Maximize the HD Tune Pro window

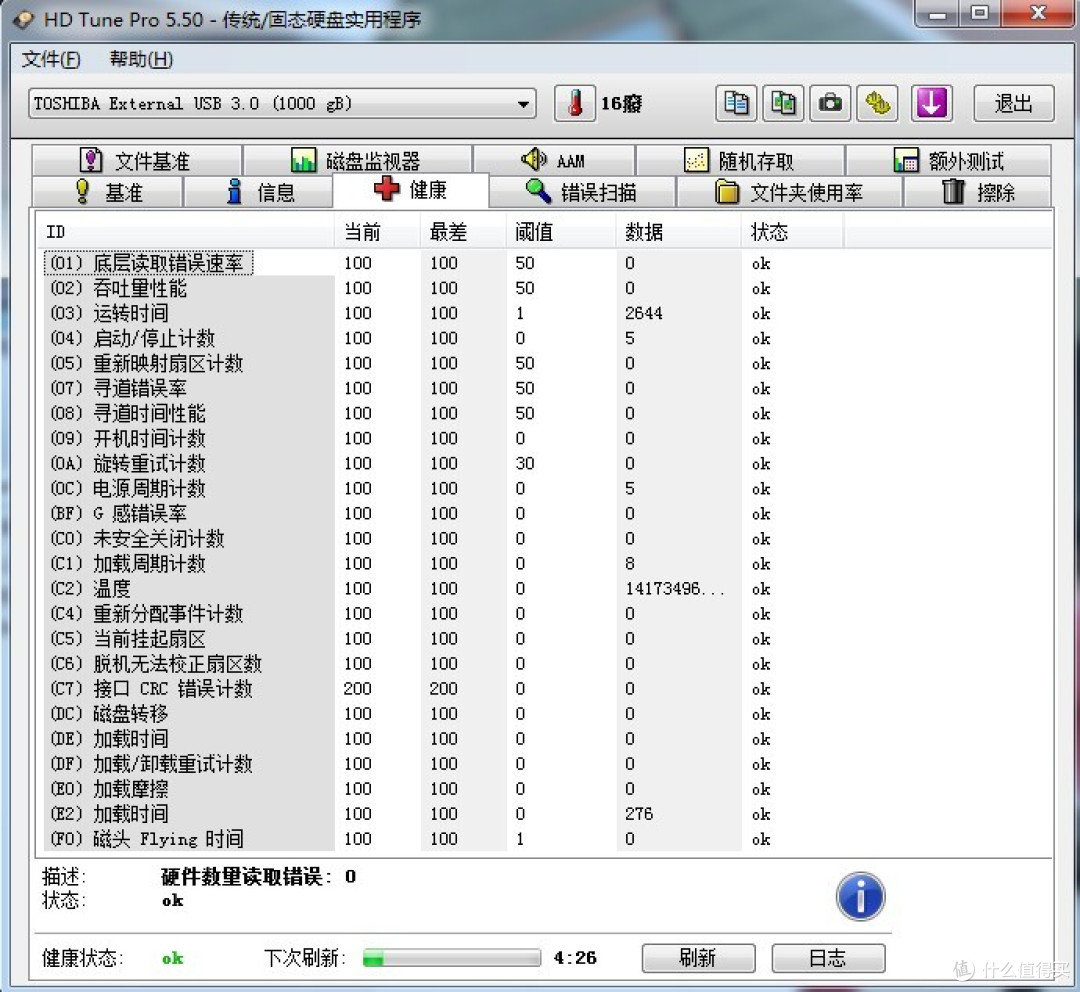tap(979, 12)
